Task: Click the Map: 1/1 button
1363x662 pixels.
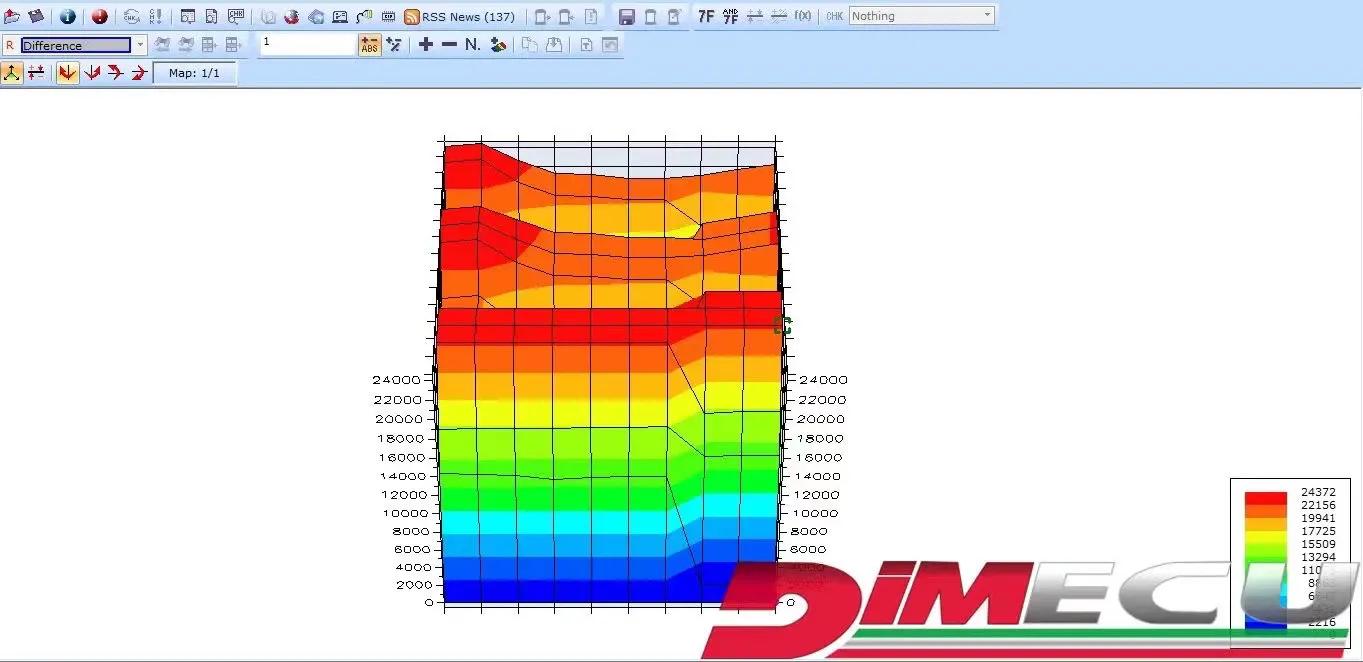Action: 194,73
